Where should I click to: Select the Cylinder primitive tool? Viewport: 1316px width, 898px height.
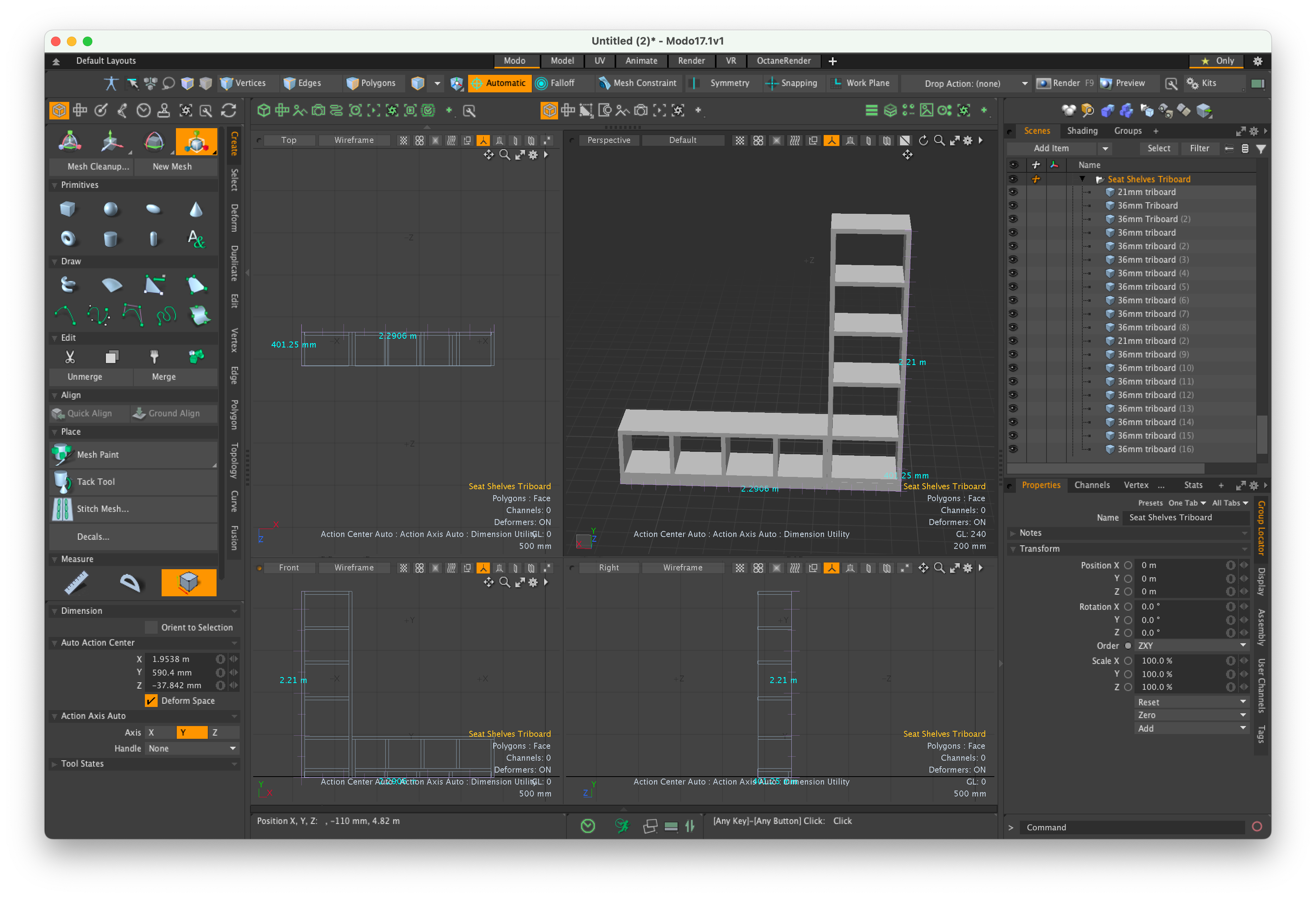[111, 238]
